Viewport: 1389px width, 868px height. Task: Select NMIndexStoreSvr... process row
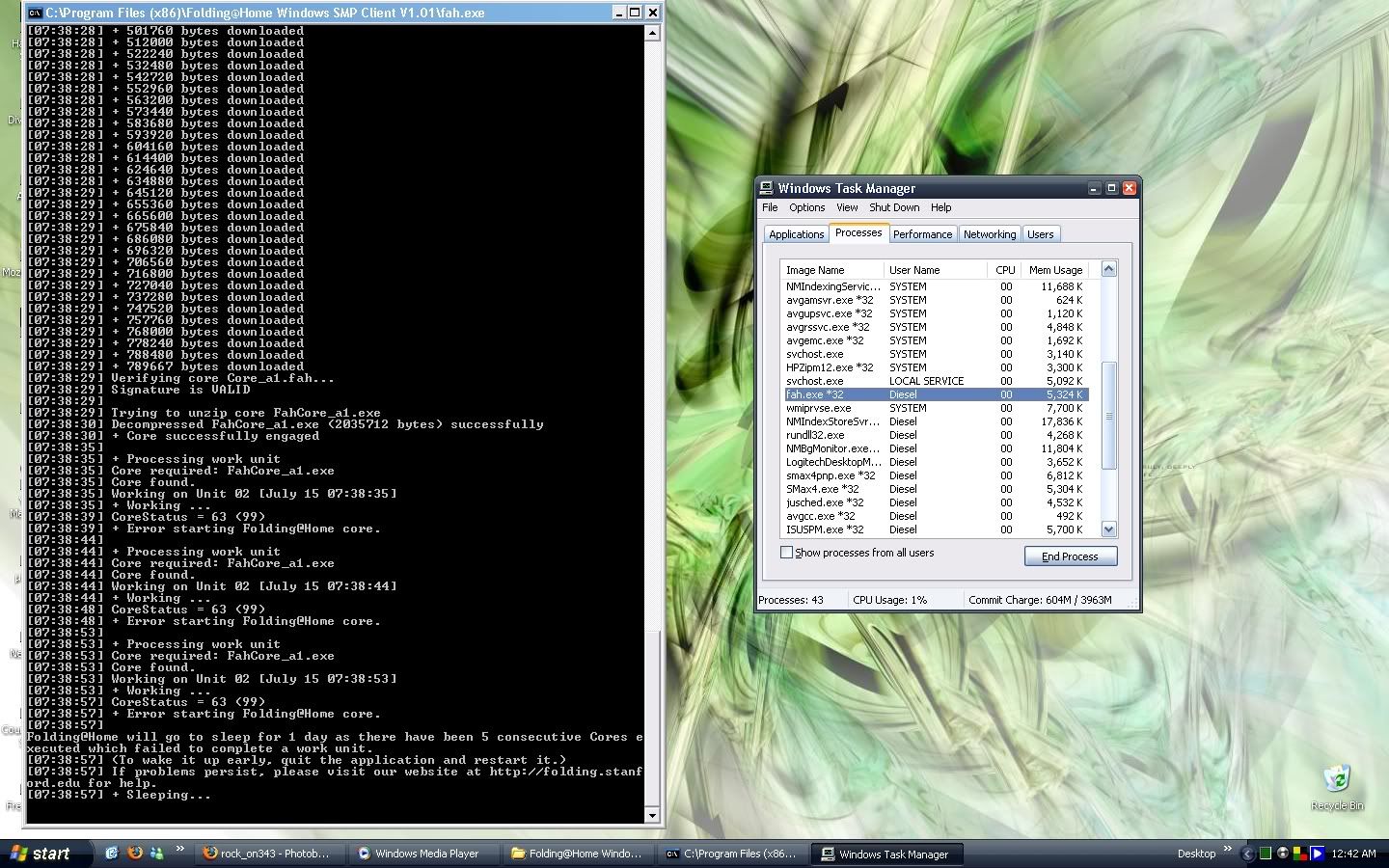tap(936, 421)
